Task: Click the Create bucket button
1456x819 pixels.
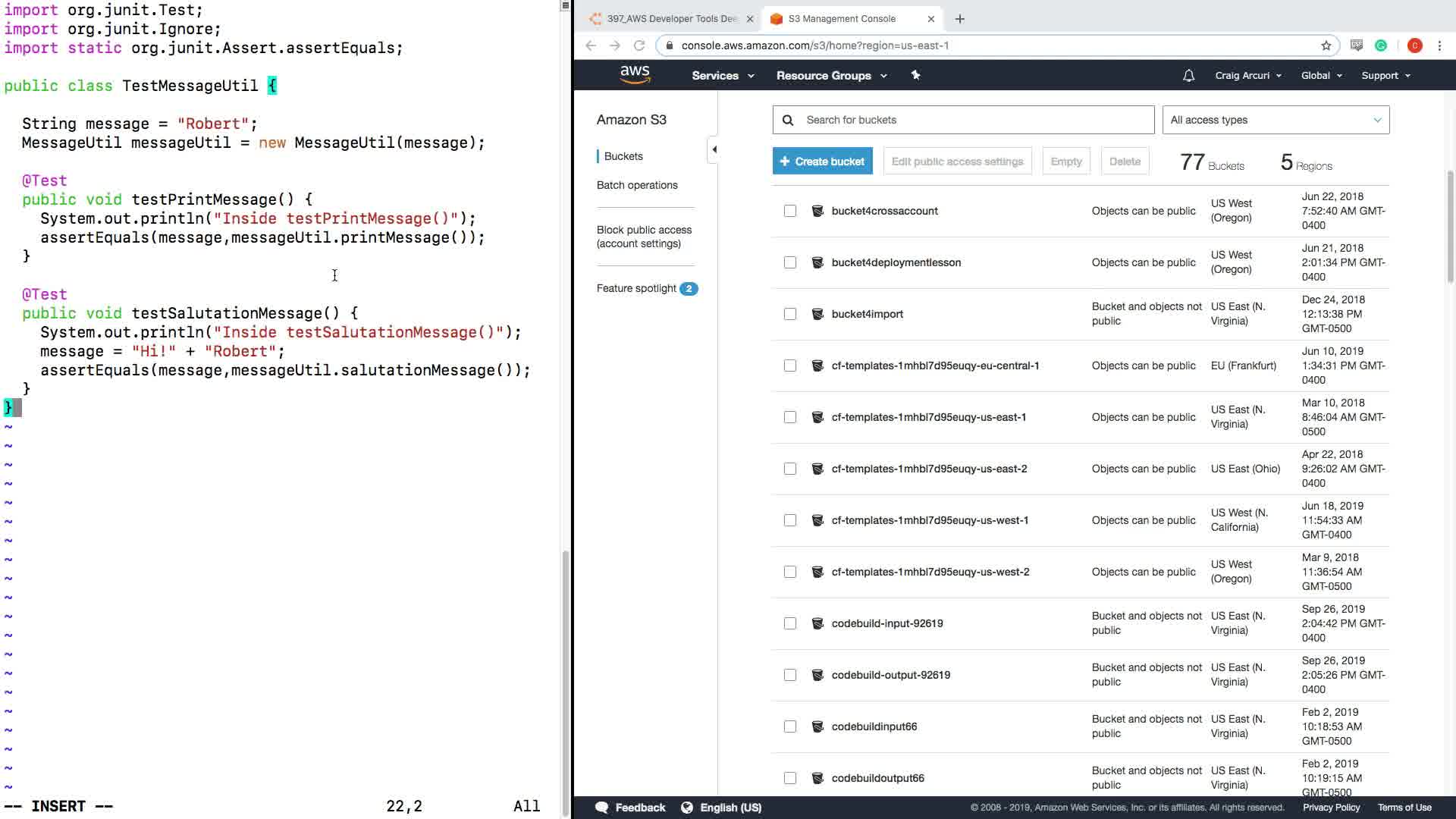Action: 822,162
